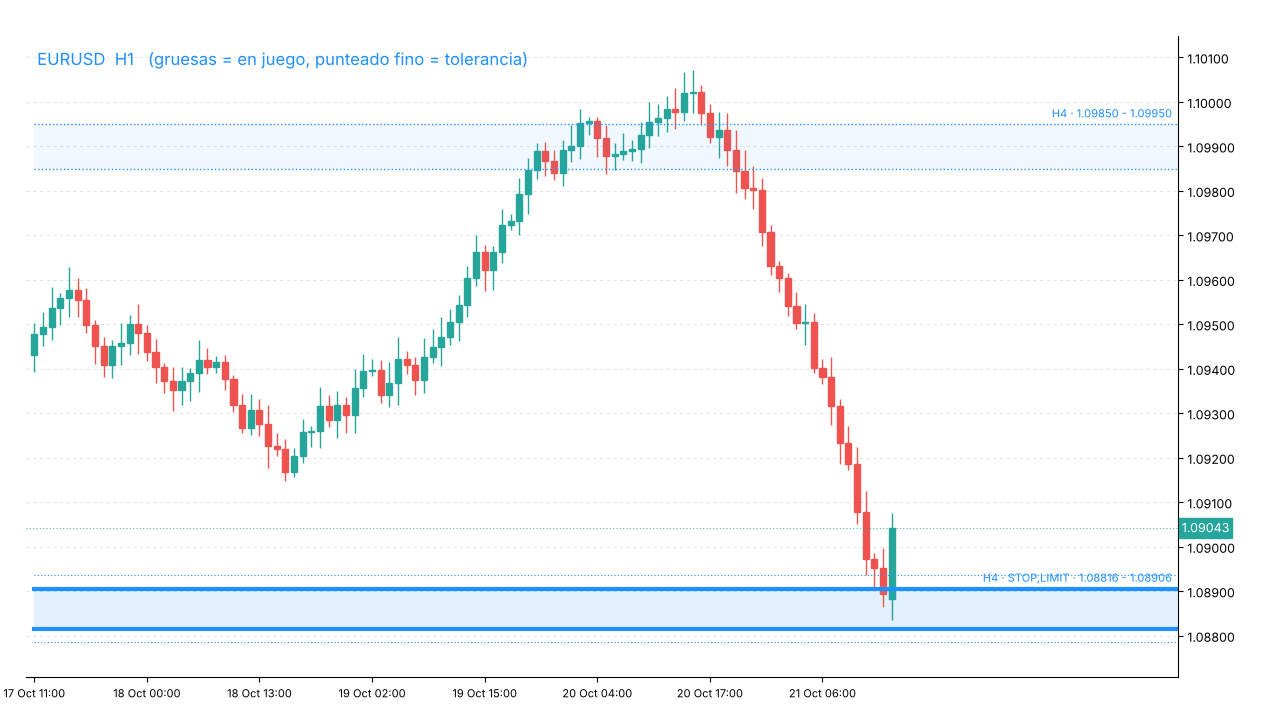Pick the 19 Oct 02:00 time label
The height and width of the screenshot is (720, 1280).
pos(372,693)
